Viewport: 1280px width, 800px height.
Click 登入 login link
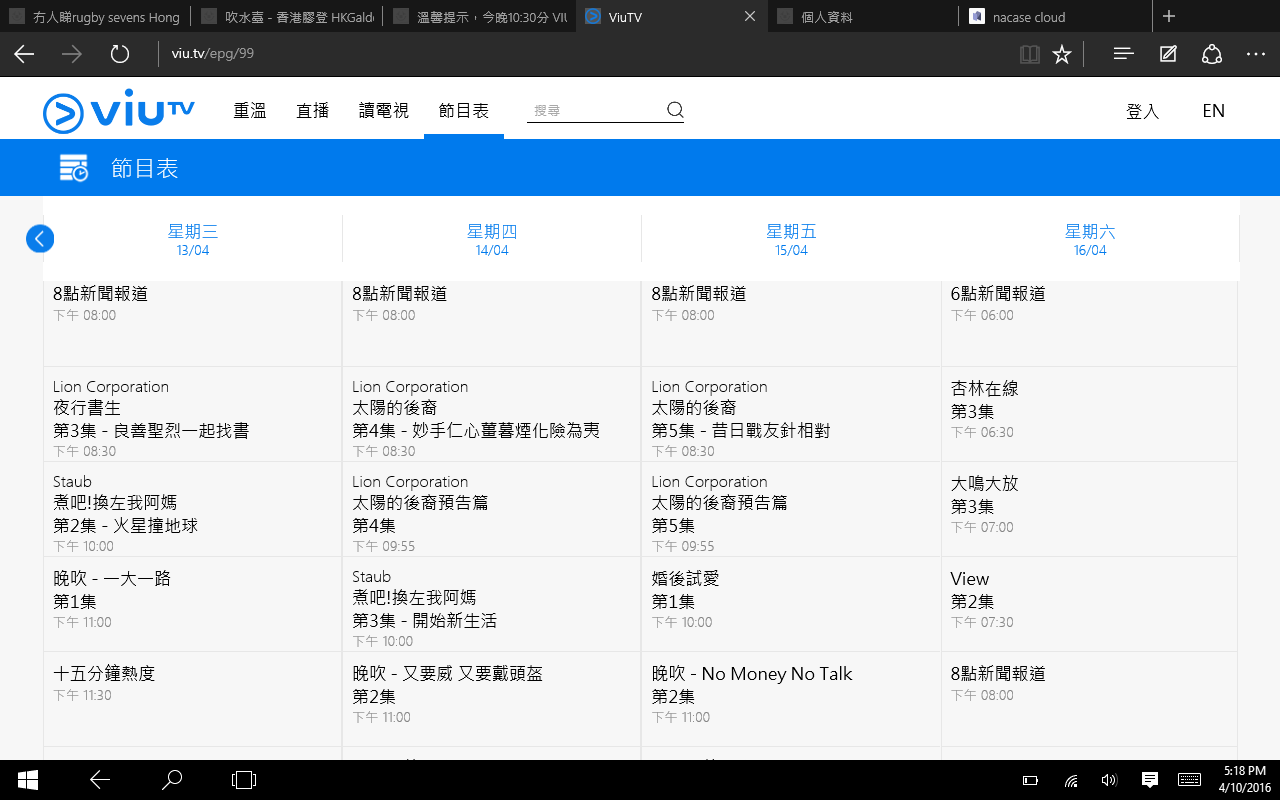[1142, 111]
